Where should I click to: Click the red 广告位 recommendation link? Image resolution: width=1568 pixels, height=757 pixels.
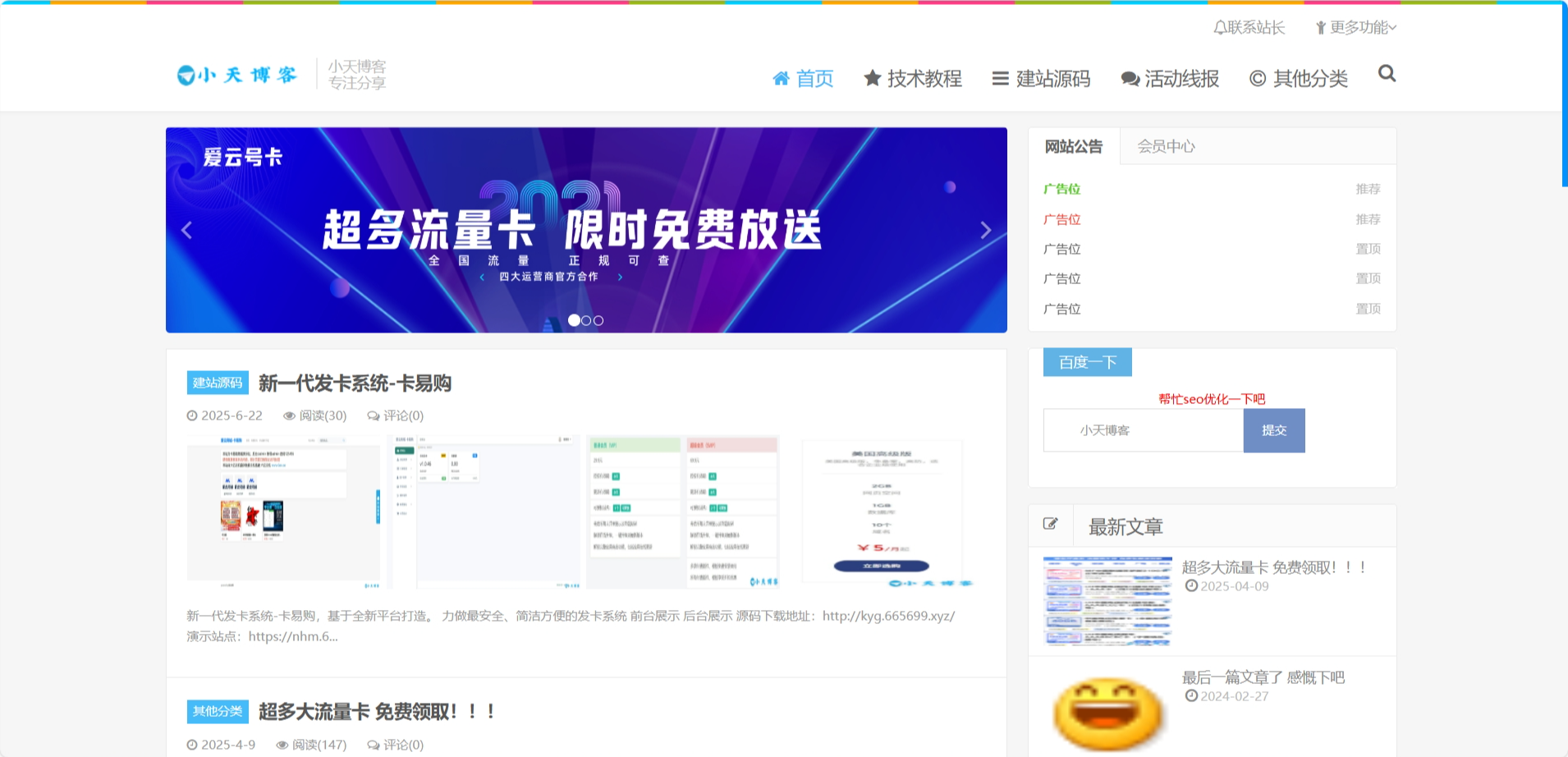(x=1061, y=219)
